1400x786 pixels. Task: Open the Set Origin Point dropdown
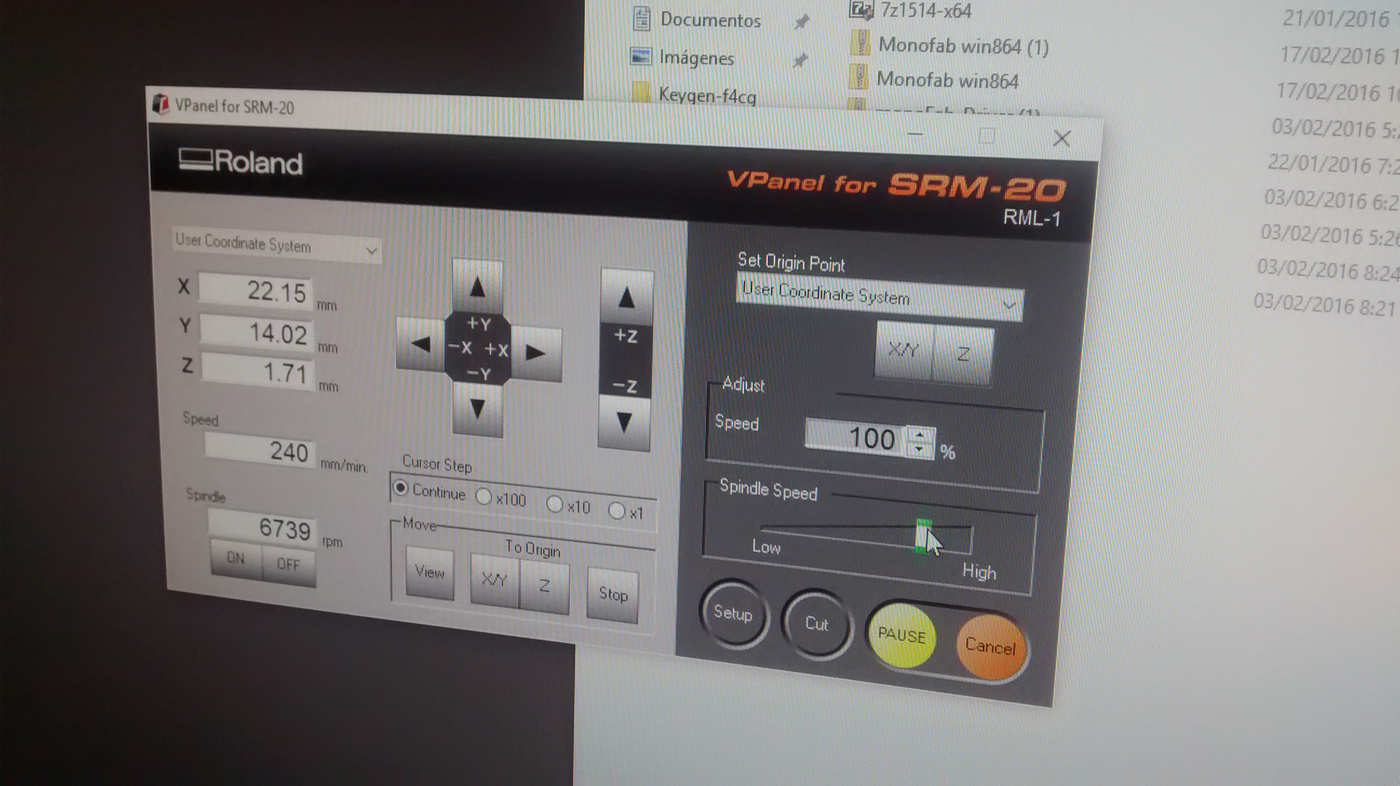[x=879, y=297]
